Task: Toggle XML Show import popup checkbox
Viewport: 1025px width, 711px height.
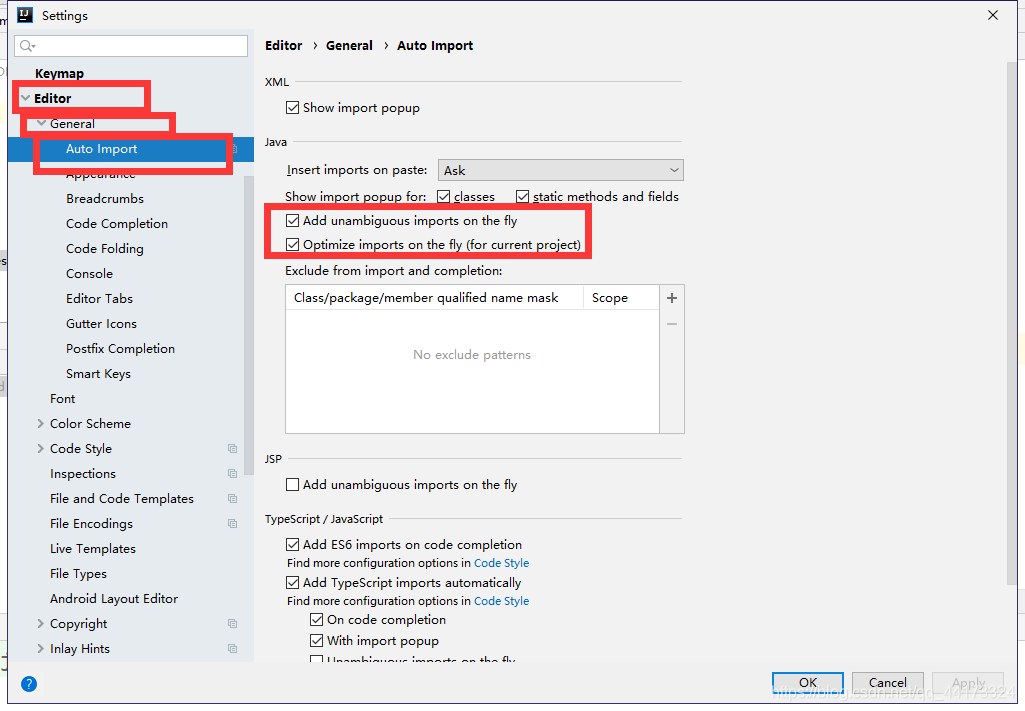Action: click(x=292, y=108)
